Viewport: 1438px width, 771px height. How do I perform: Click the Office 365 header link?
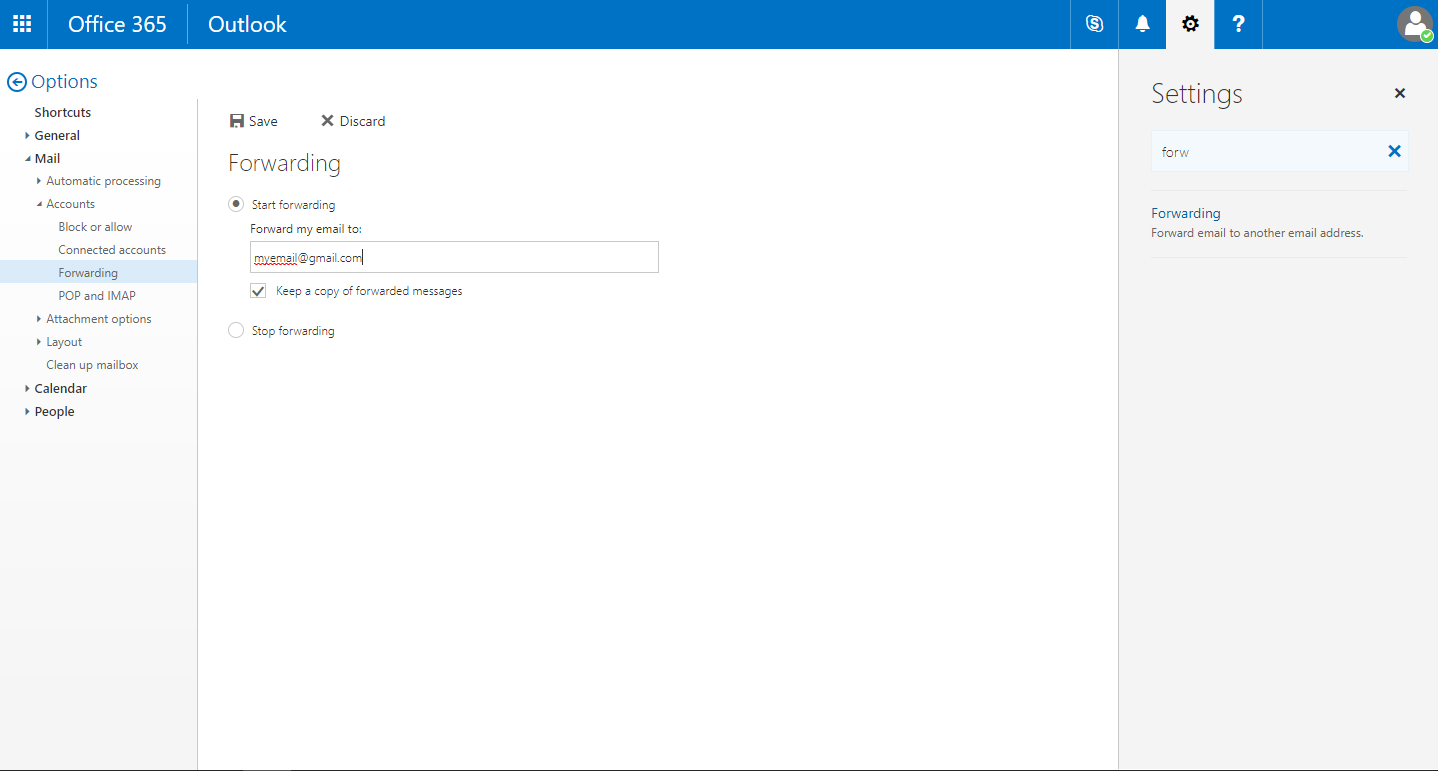coord(117,24)
